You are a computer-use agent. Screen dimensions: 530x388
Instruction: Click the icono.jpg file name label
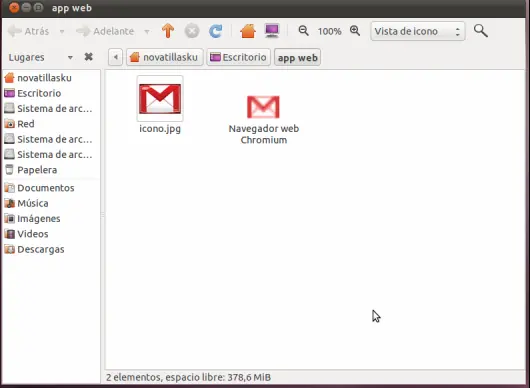coord(160,129)
